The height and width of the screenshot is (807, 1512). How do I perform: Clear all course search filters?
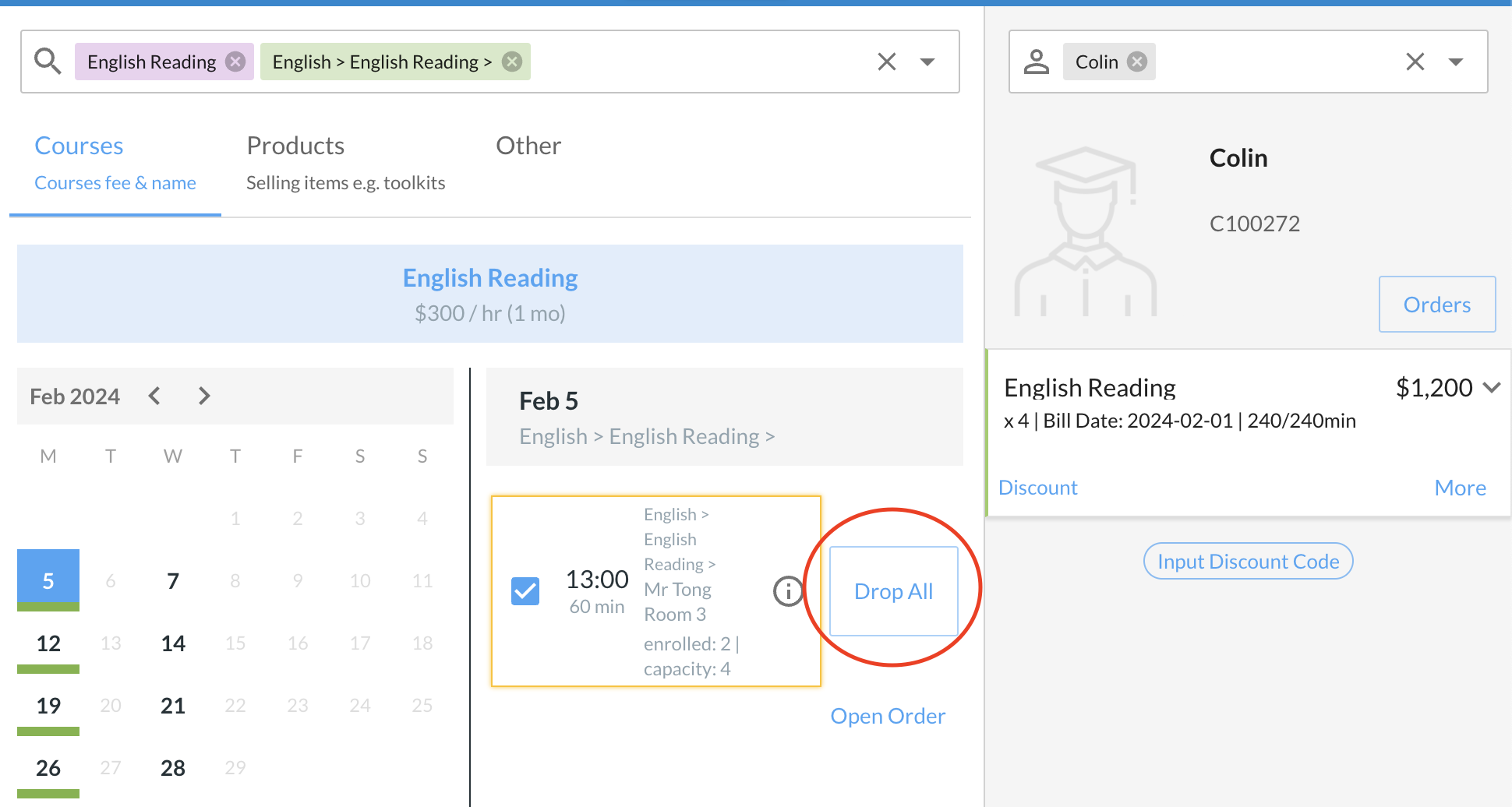886,62
